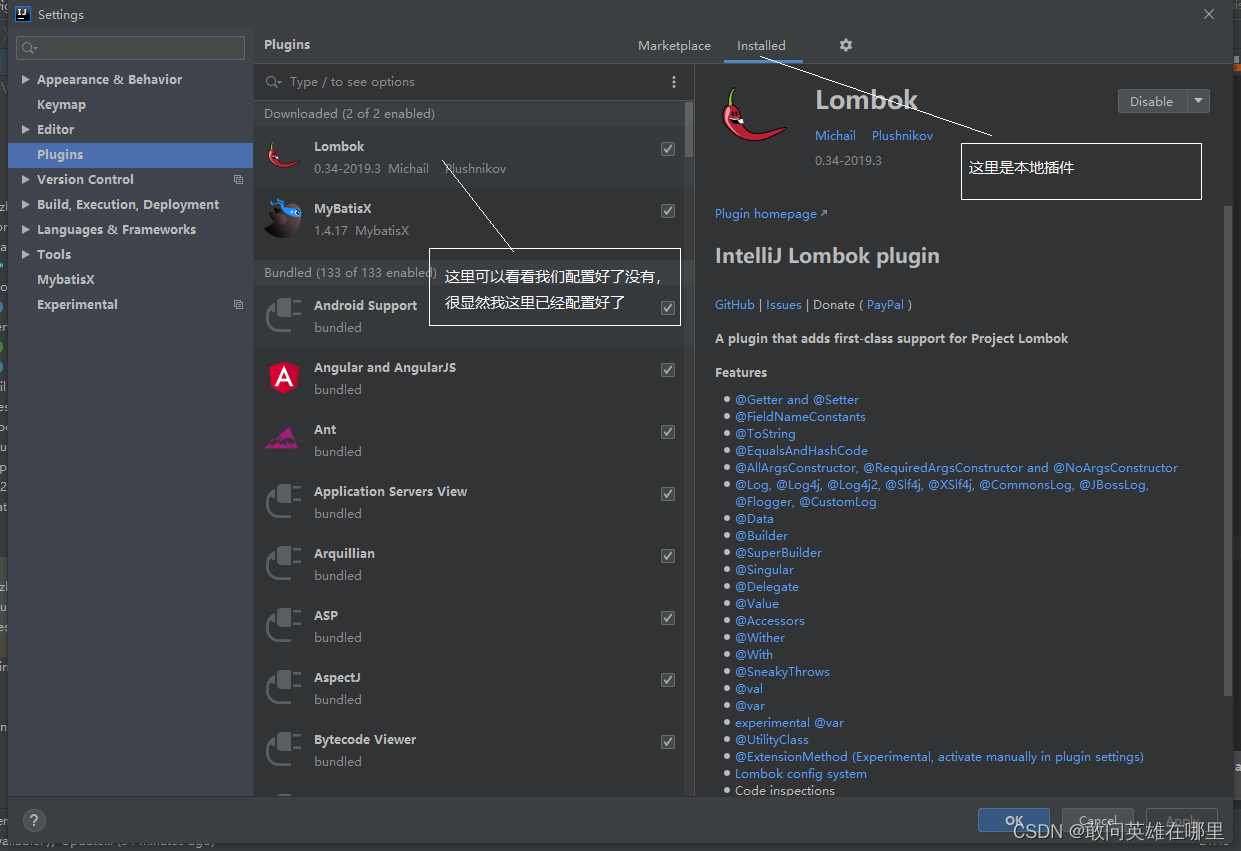Image resolution: width=1241 pixels, height=851 pixels.
Task: Click the Lombok chili pepper icon in list
Action: 284,156
